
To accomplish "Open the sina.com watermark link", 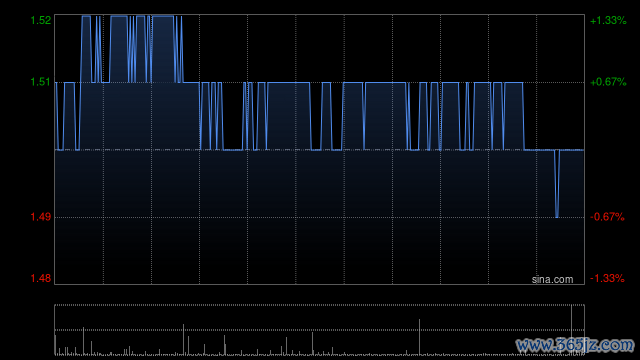I will click(552, 280).
